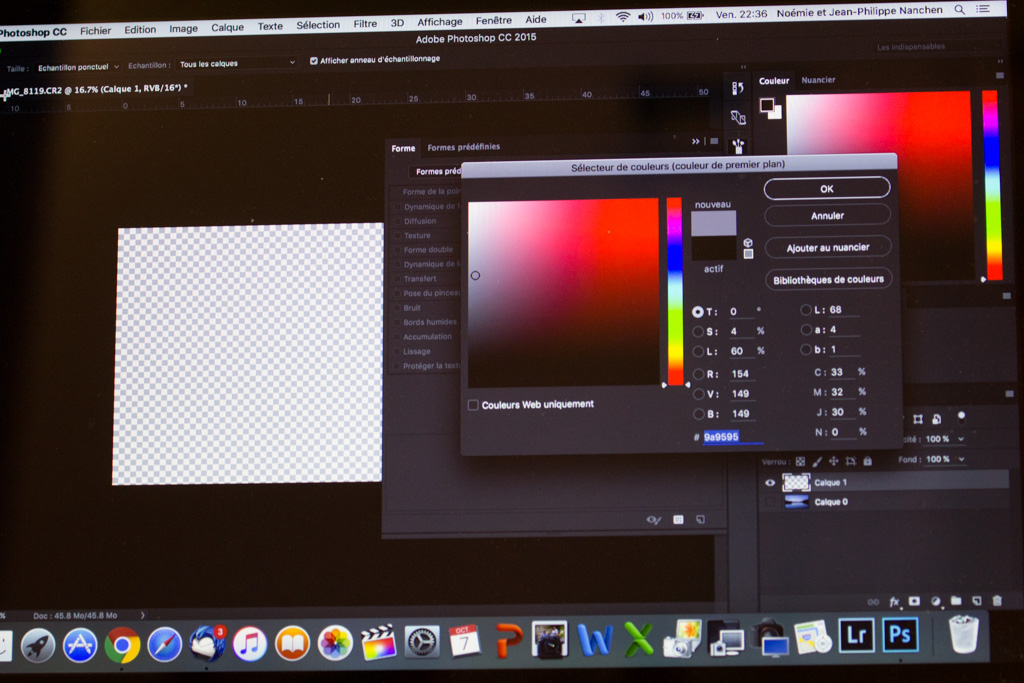Create a new layer group folder

(x=956, y=600)
